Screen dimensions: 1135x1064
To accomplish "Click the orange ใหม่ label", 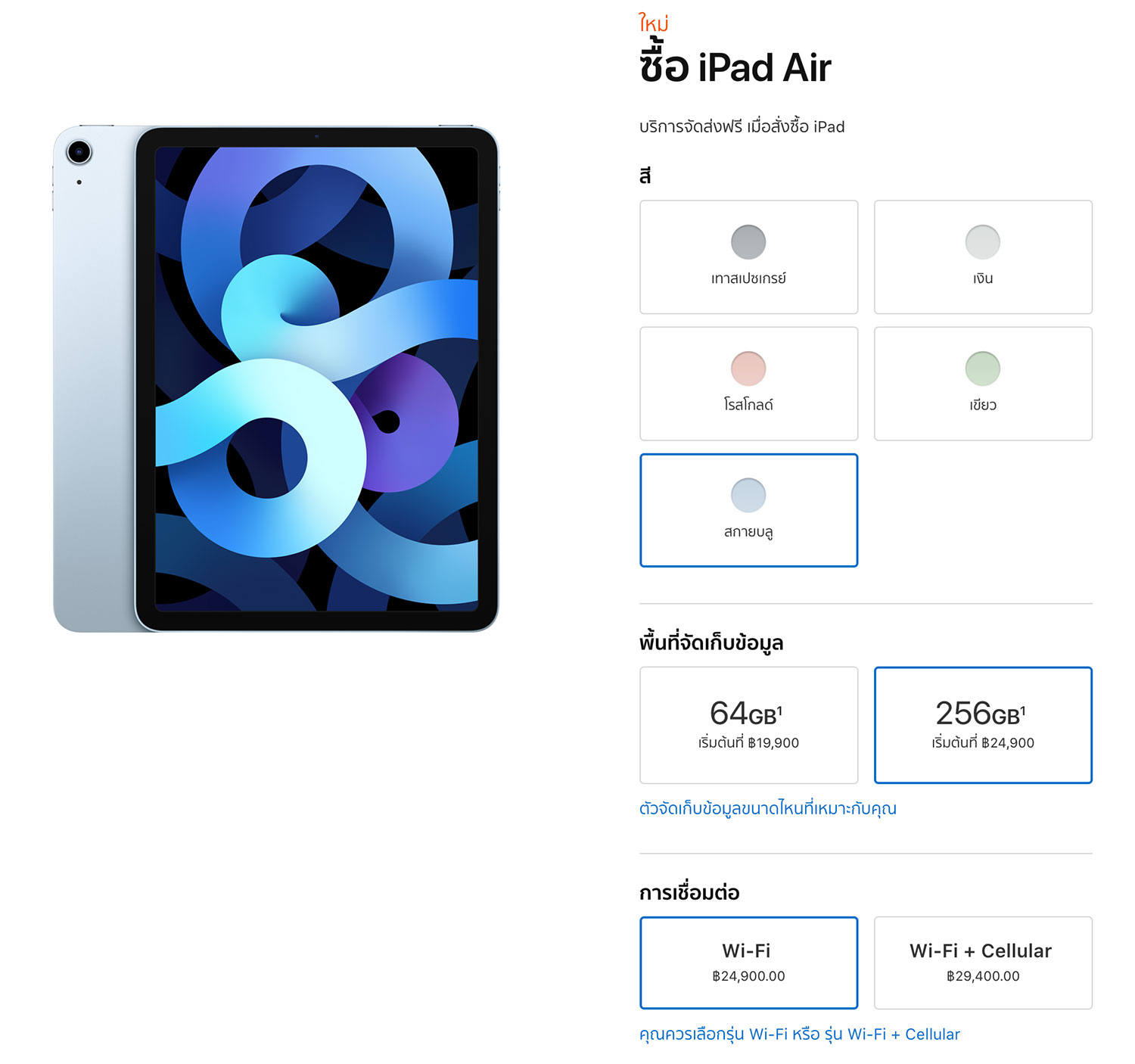I will pos(654,23).
